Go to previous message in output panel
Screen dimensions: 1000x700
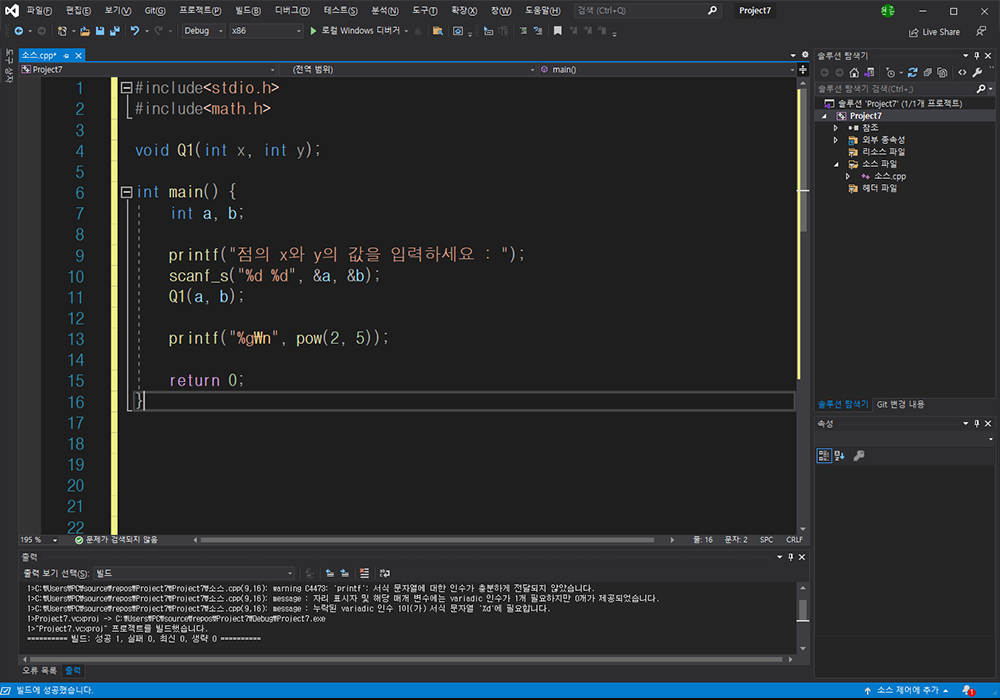coord(330,573)
